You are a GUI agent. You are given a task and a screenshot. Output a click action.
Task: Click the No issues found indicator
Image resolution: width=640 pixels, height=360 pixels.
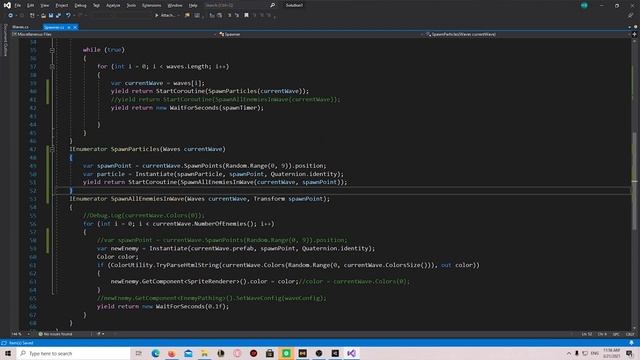coord(55,334)
